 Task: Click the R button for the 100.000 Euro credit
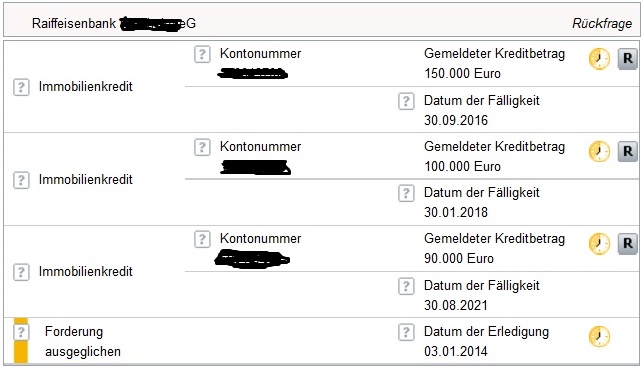(x=627, y=152)
